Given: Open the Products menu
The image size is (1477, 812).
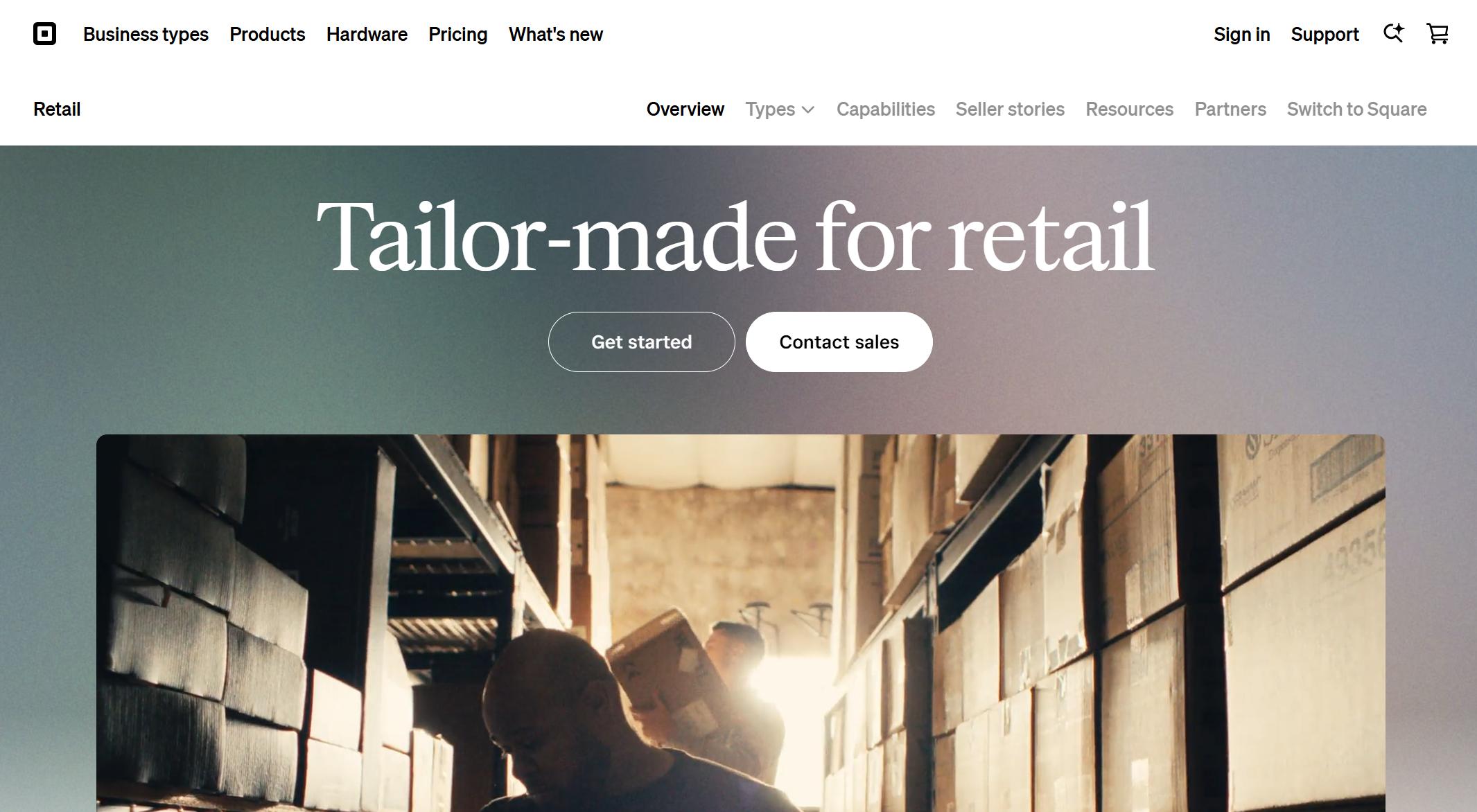Looking at the screenshot, I should point(268,34).
